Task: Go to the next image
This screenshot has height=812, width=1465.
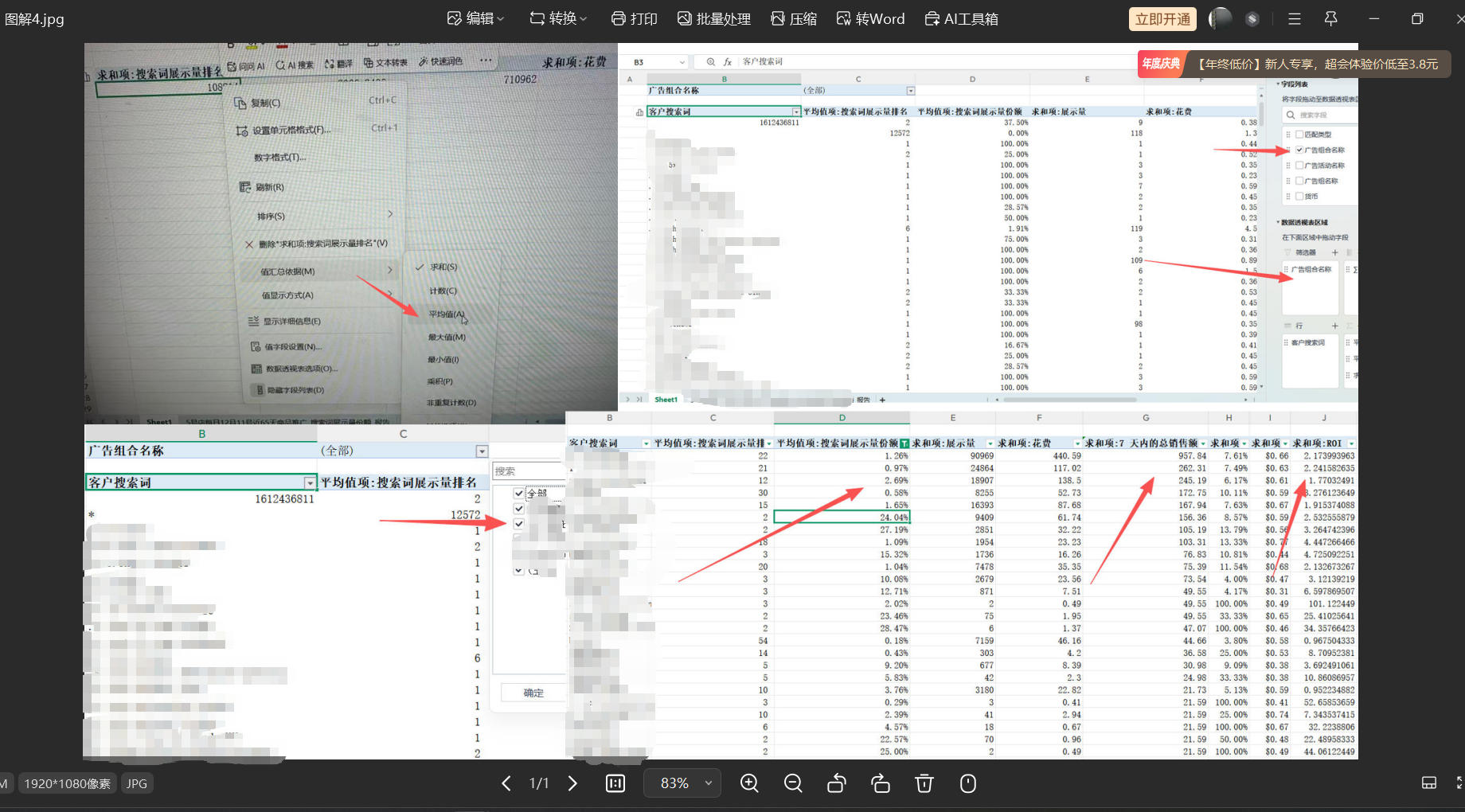Action: (572, 783)
